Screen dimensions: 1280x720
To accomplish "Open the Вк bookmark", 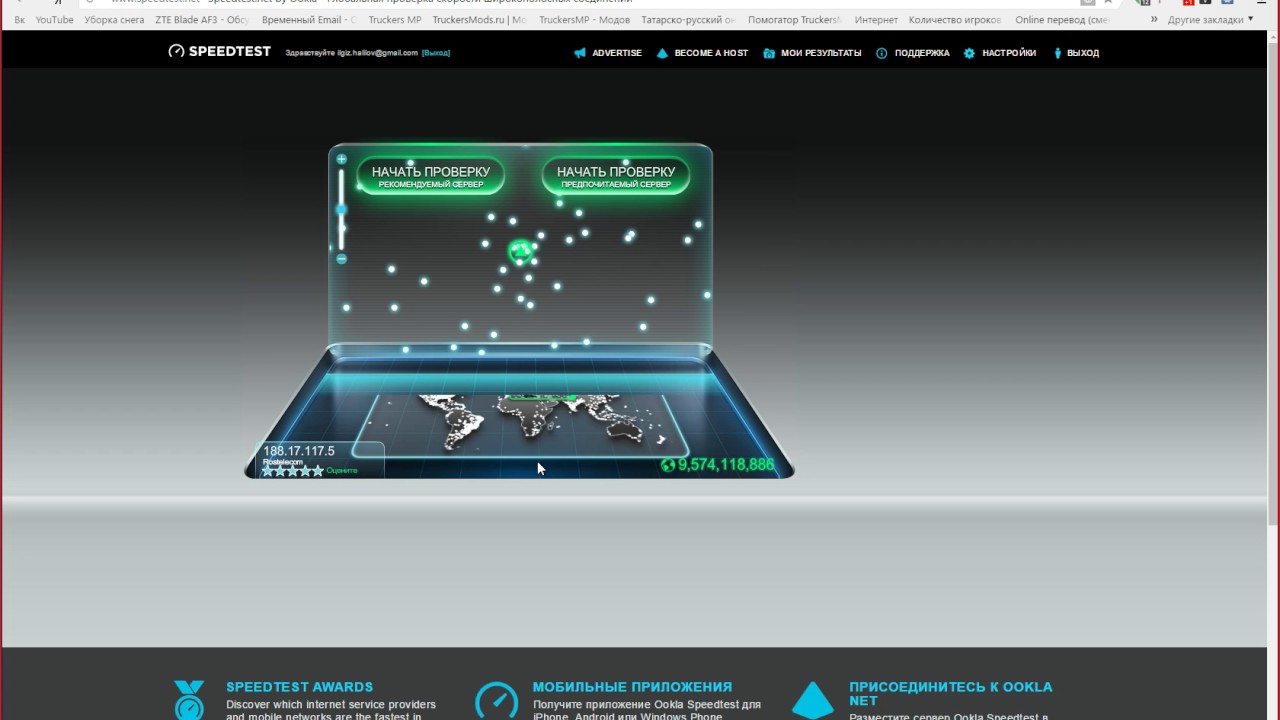I will coord(20,20).
